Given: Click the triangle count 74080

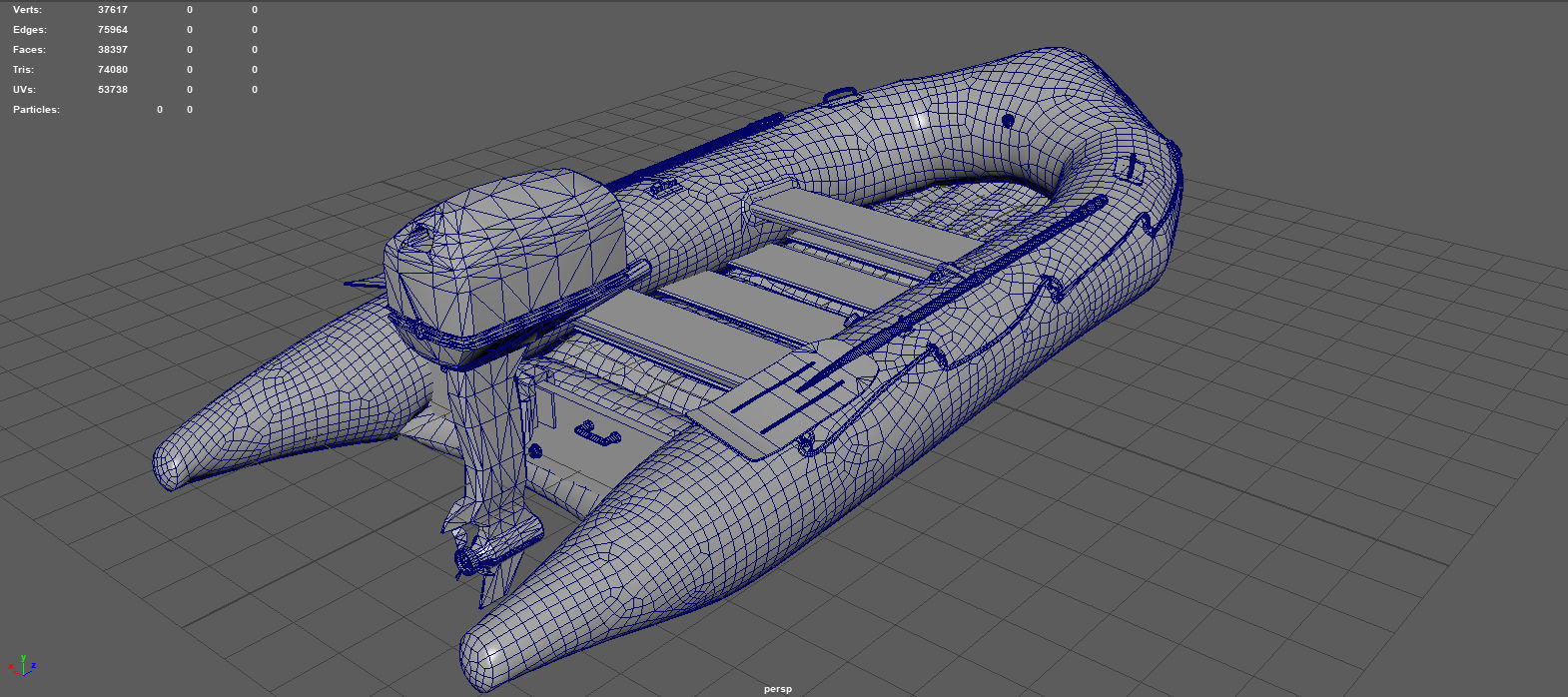Looking at the screenshot, I should click(x=113, y=69).
